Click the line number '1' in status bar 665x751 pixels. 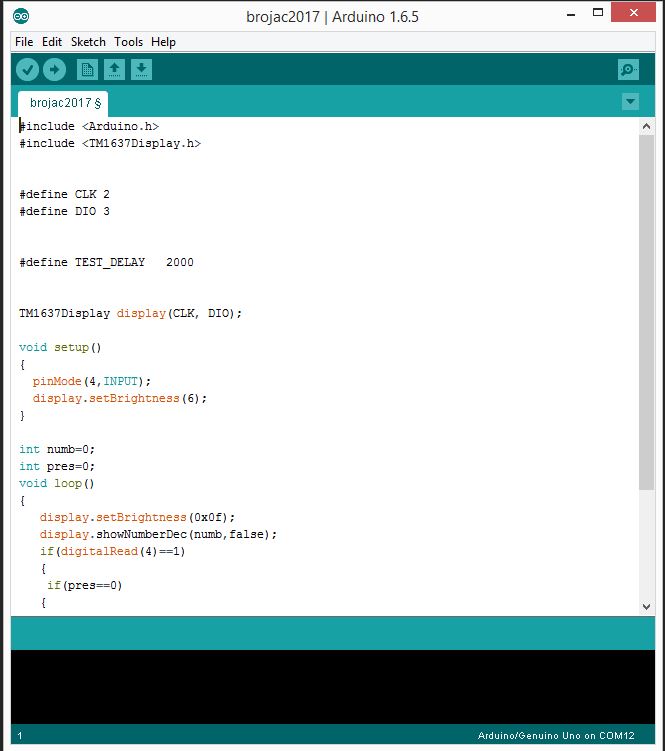[x=20, y=736]
